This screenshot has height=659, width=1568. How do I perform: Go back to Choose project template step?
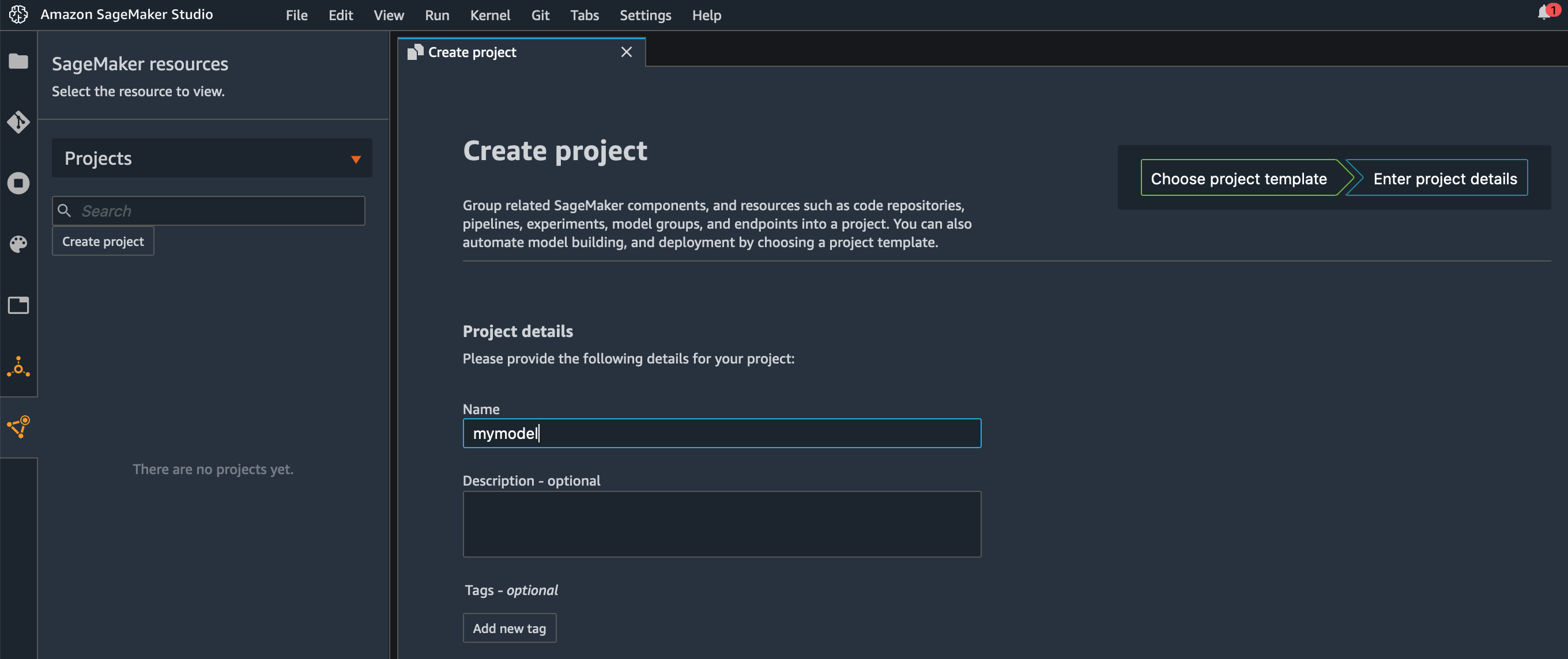[1238, 179]
